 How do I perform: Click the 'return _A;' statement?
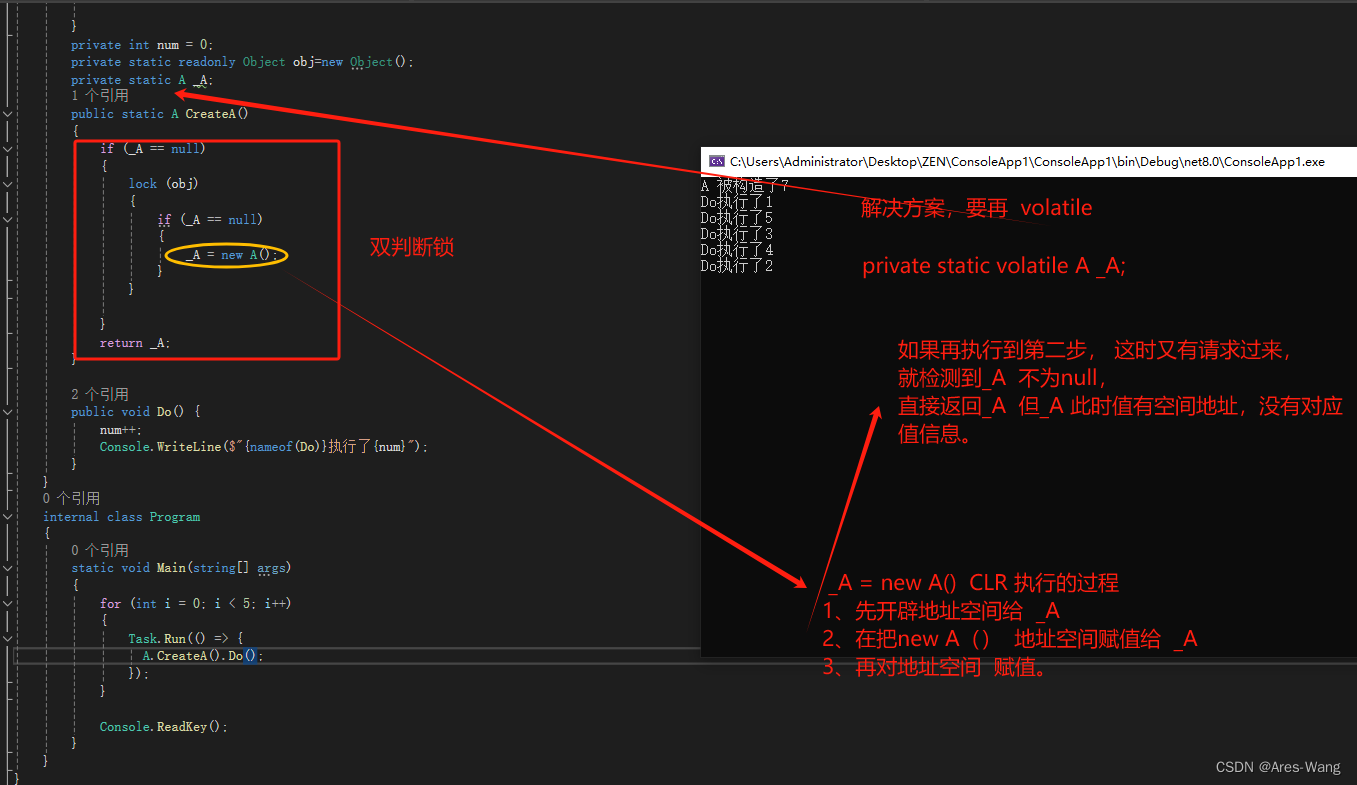pyautogui.click(x=135, y=343)
